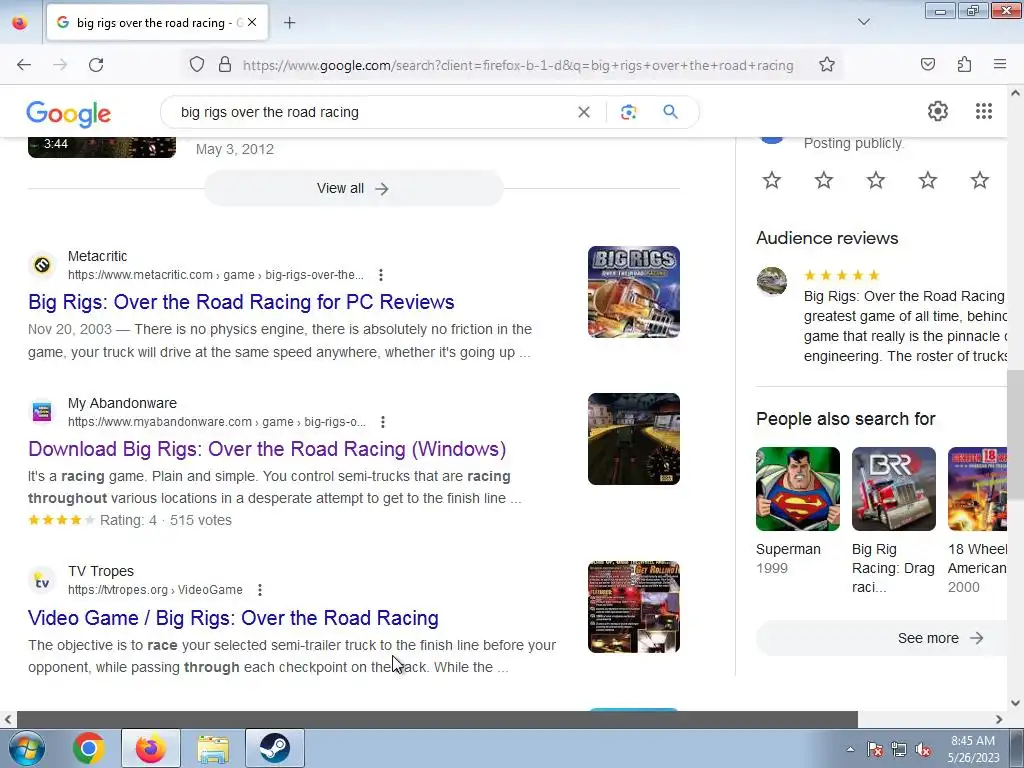Reload the current page
Viewport: 1024px width, 768px height.
96,65
